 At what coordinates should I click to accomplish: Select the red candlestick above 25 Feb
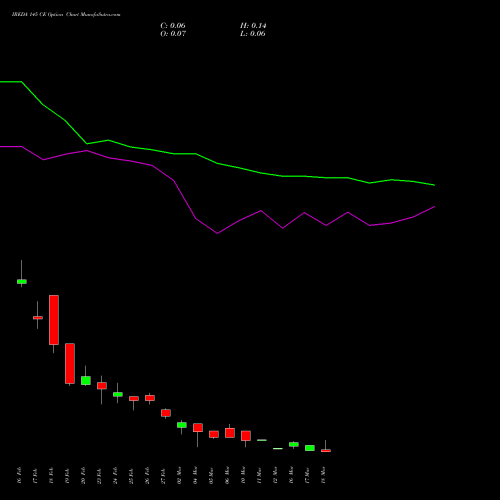click(134, 398)
